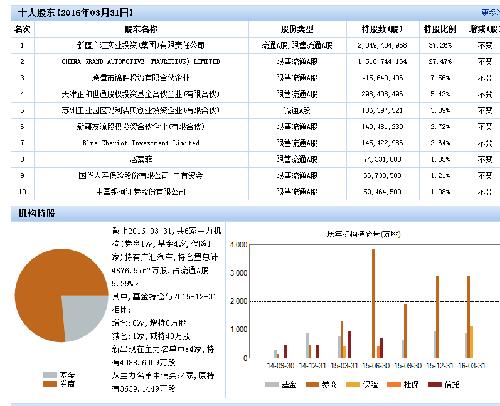Click the orange swatch in the pie legend

[50, 384]
